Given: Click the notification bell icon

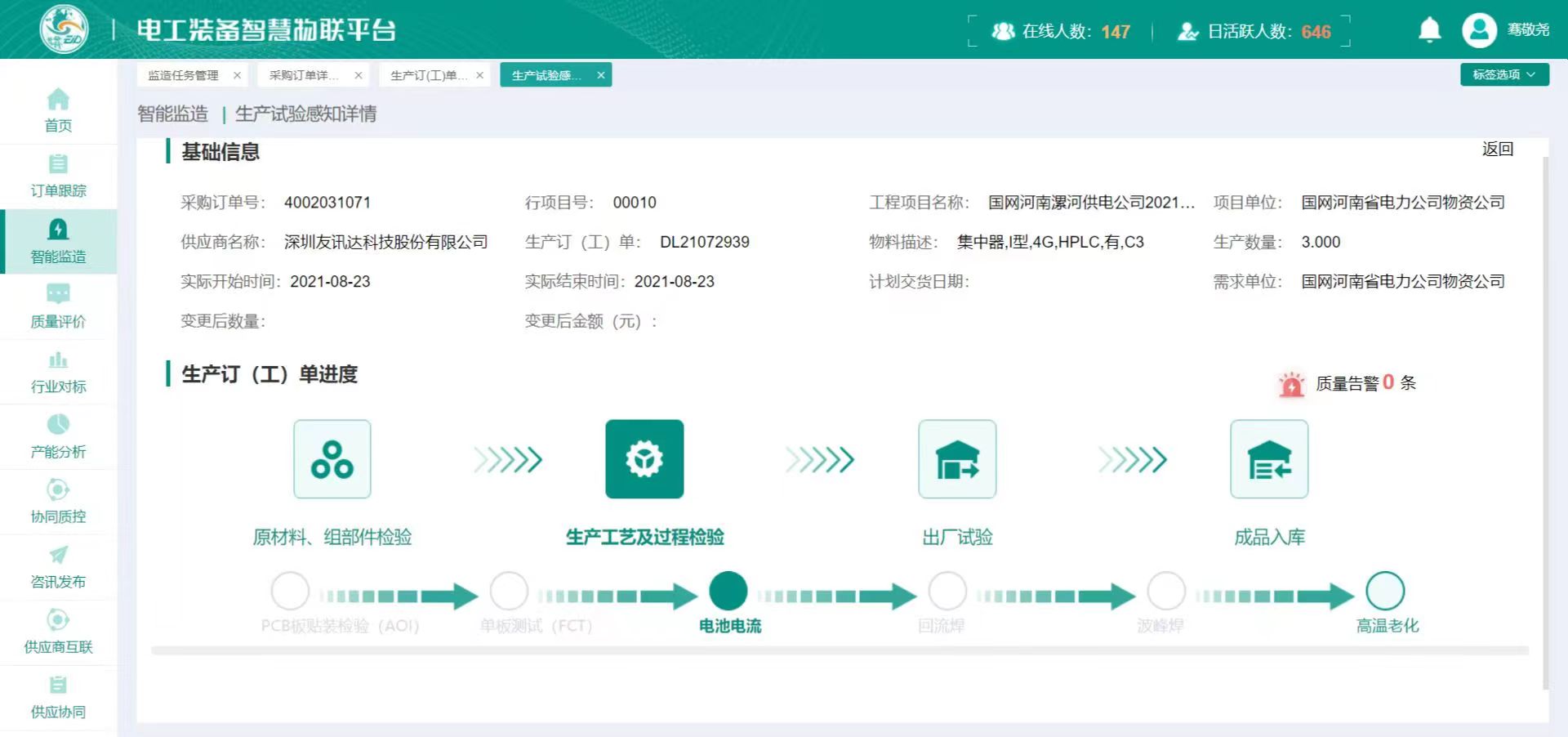Looking at the screenshot, I should point(1429,30).
